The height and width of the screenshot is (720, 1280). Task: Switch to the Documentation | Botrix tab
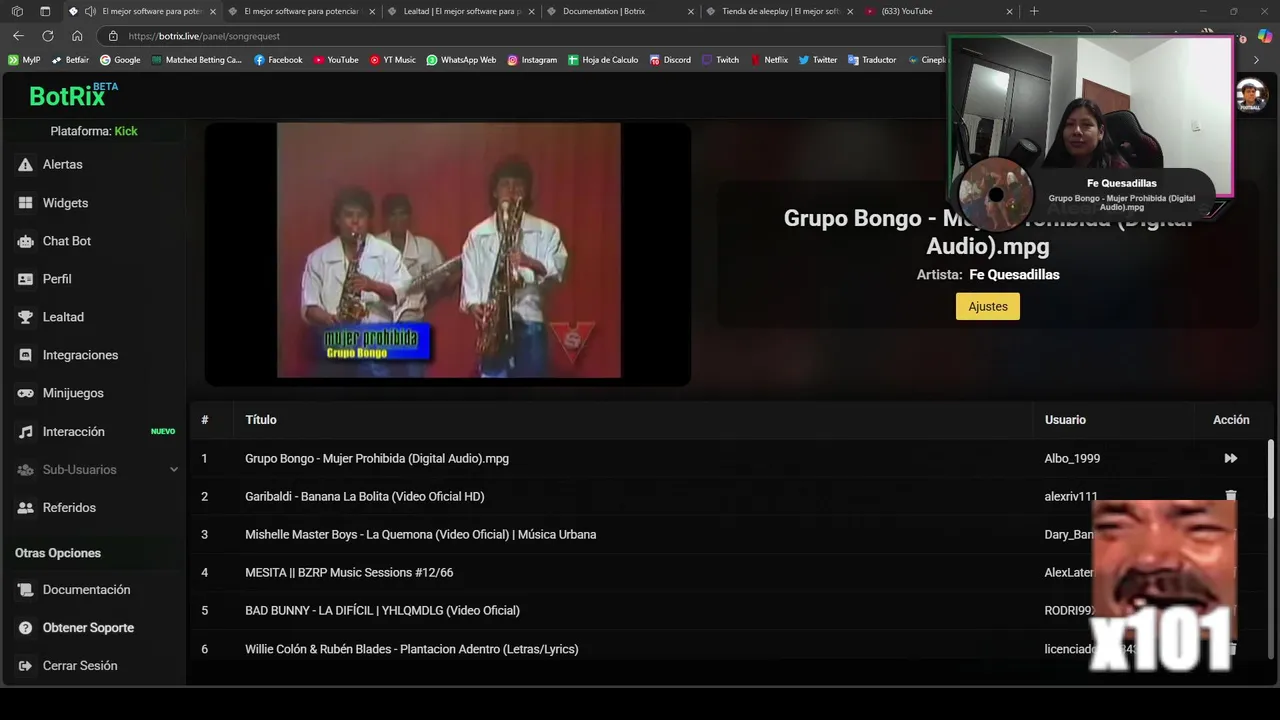pos(620,11)
